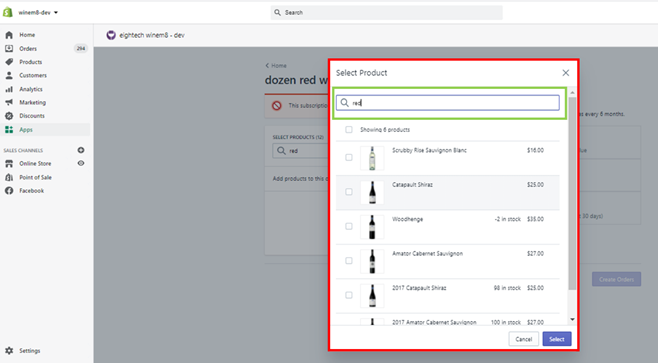
Task: Tick the Showing 6 products checkbox
Action: pos(349,130)
